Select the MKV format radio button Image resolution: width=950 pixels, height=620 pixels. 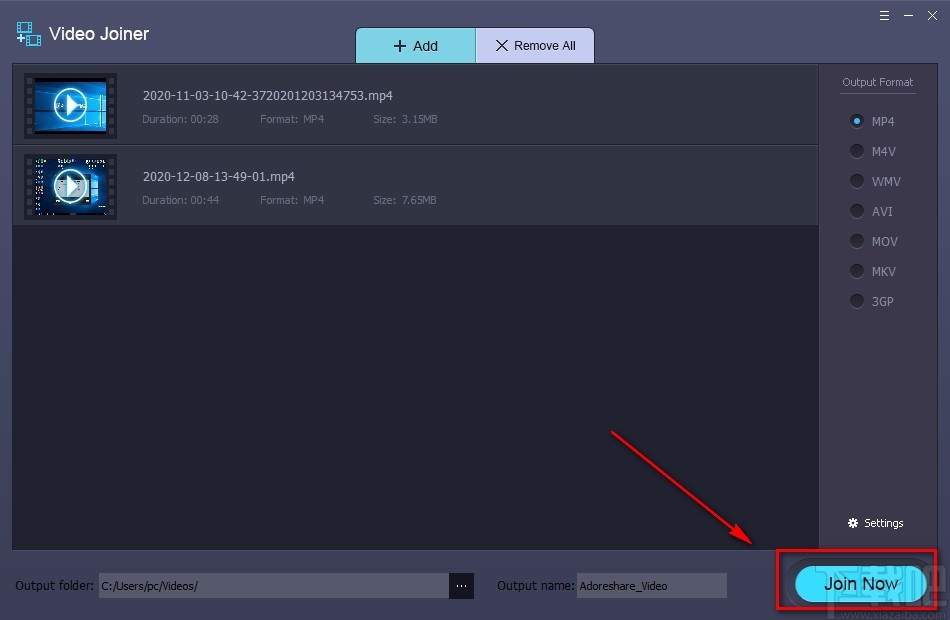coord(857,271)
